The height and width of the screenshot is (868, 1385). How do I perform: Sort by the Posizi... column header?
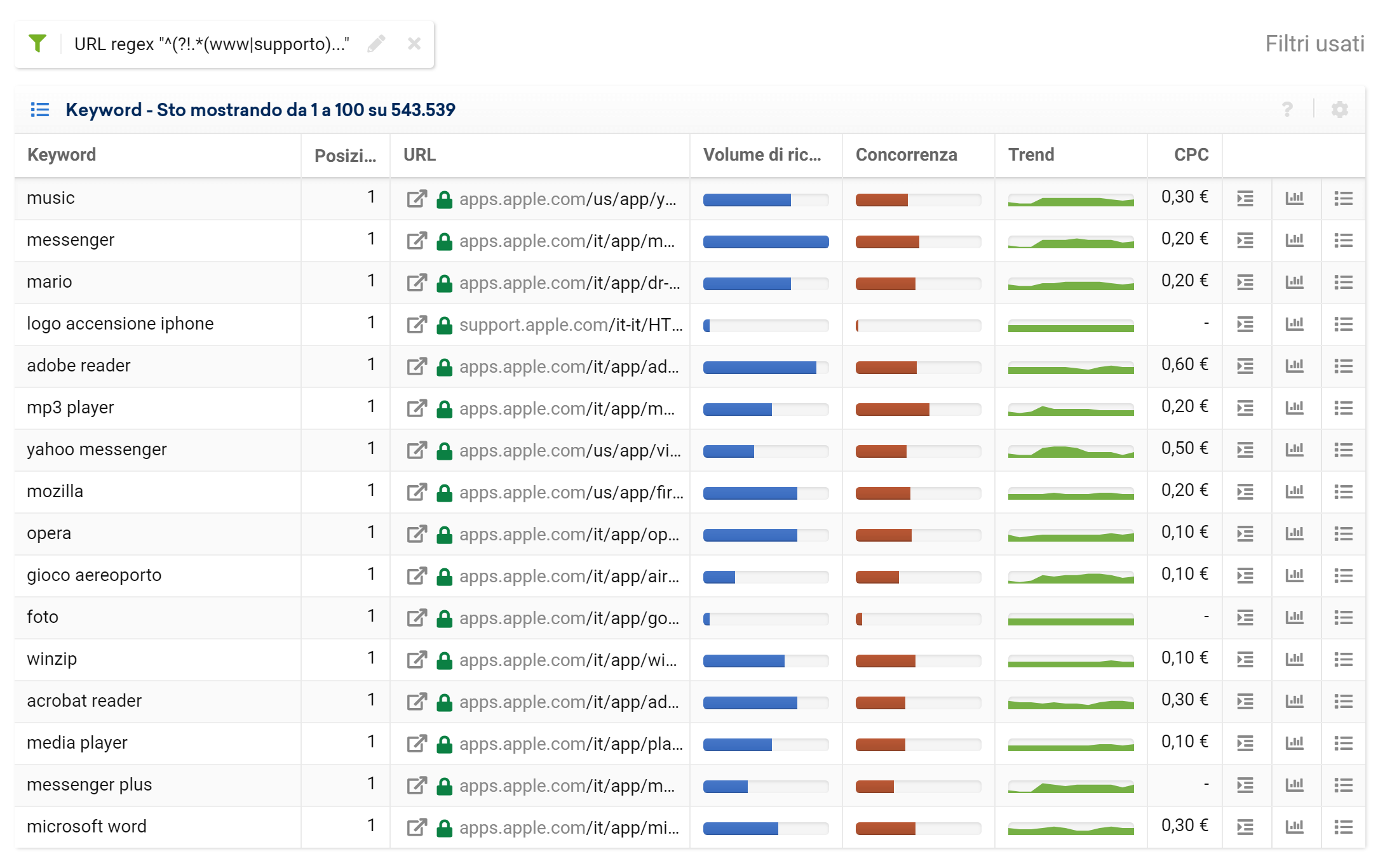coord(346,156)
